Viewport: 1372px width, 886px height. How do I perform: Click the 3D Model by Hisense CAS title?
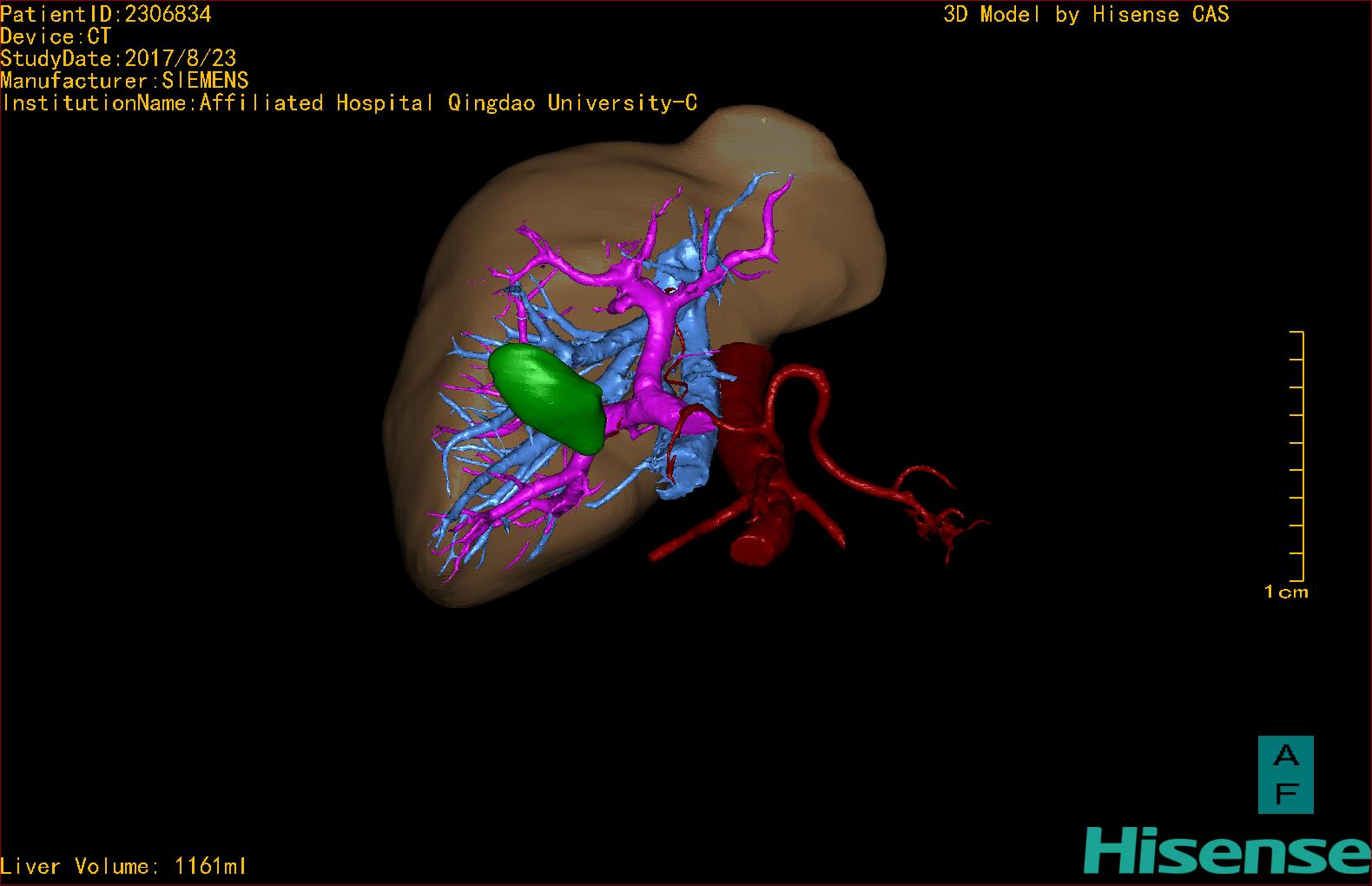point(1086,14)
